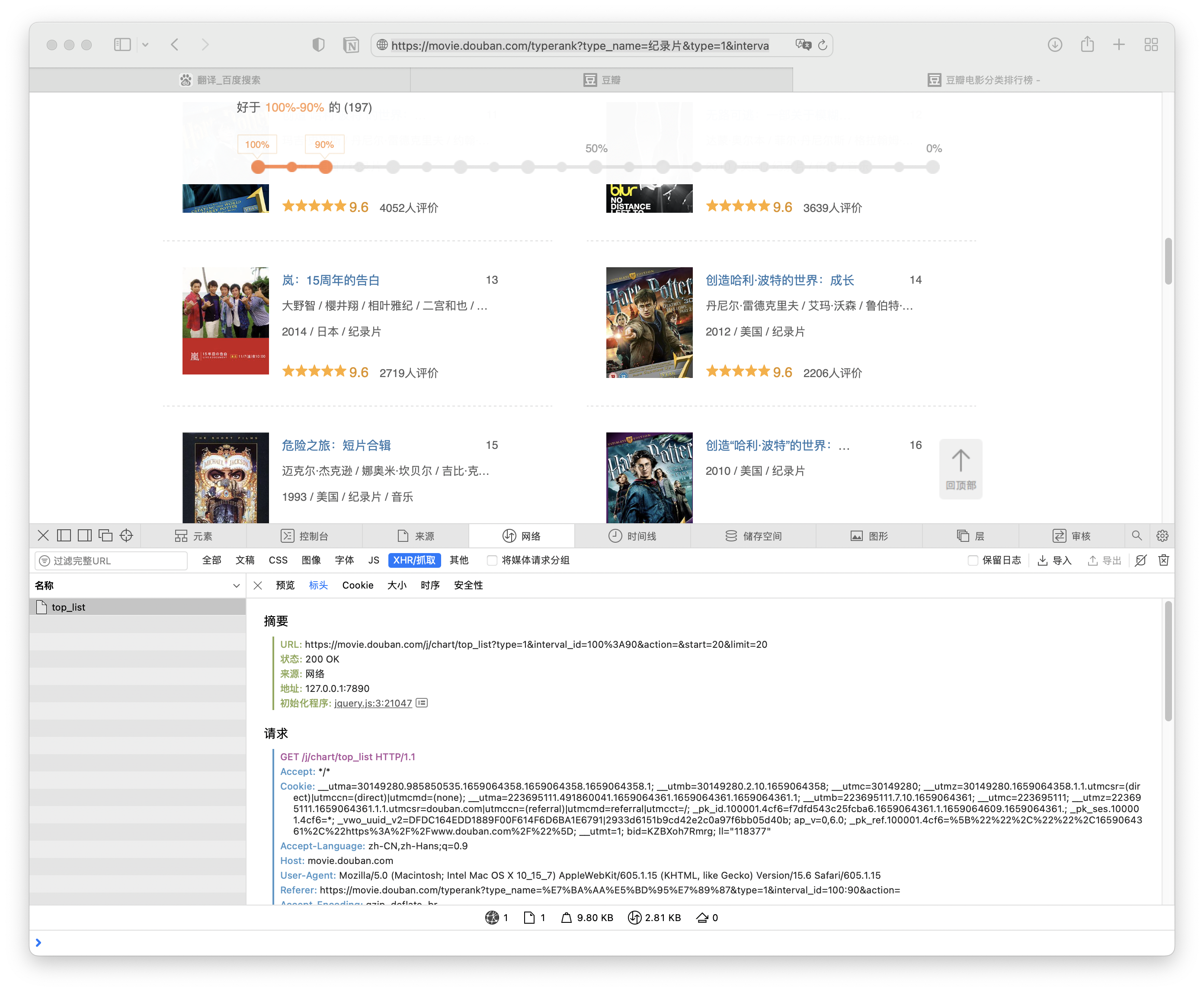Filter network by 全部
Screen dimensions: 1204x992
(x=211, y=560)
